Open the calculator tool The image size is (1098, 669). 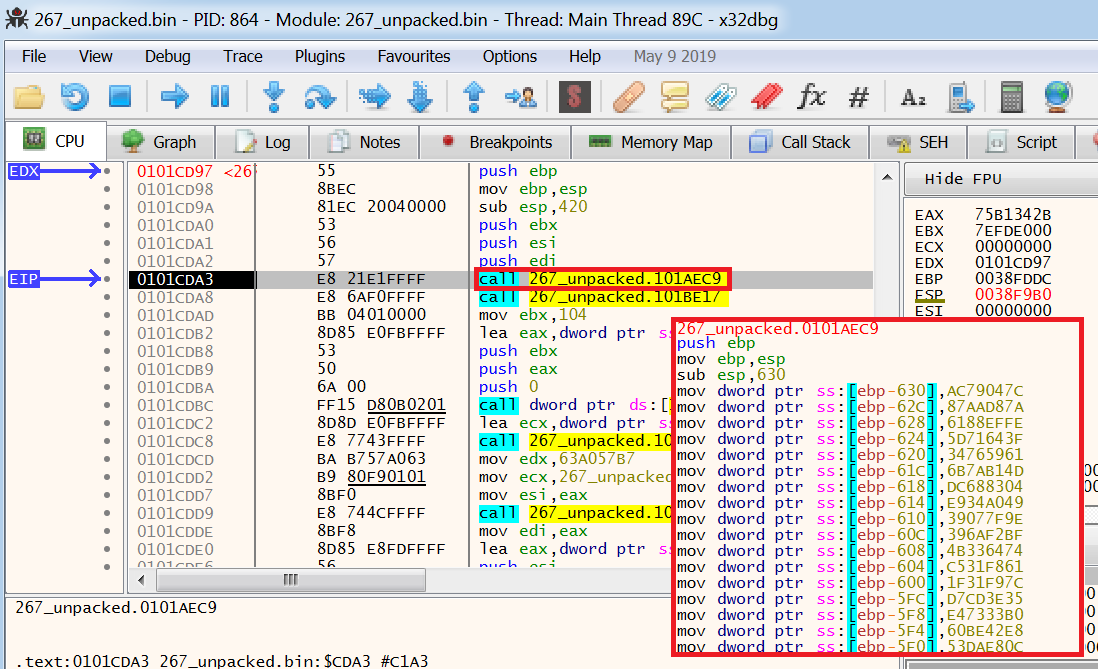click(1011, 97)
